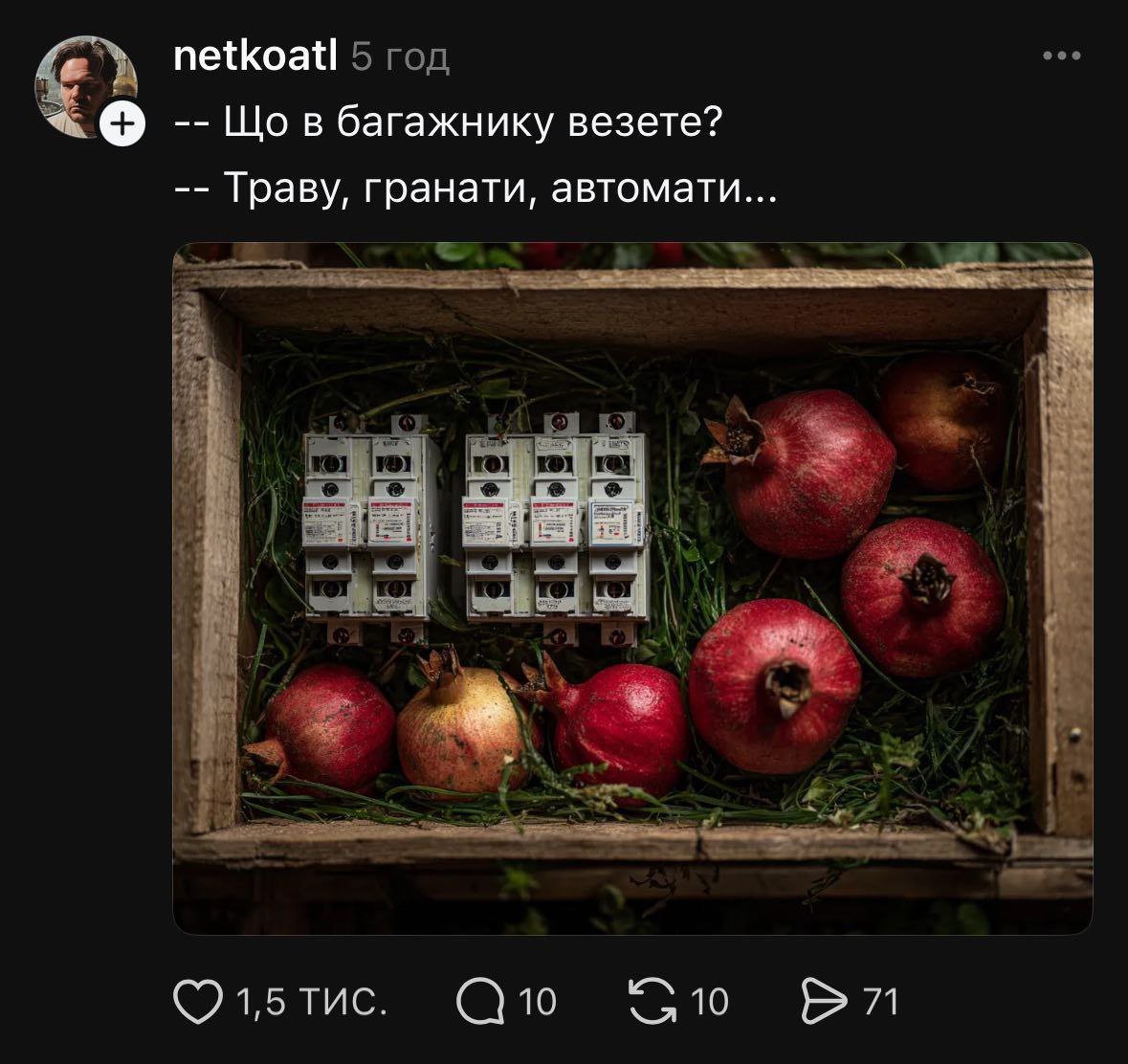The image size is (1128, 1064).
Task: Follow netkoatl with the plus badge
Action: pyautogui.click(x=122, y=124)
